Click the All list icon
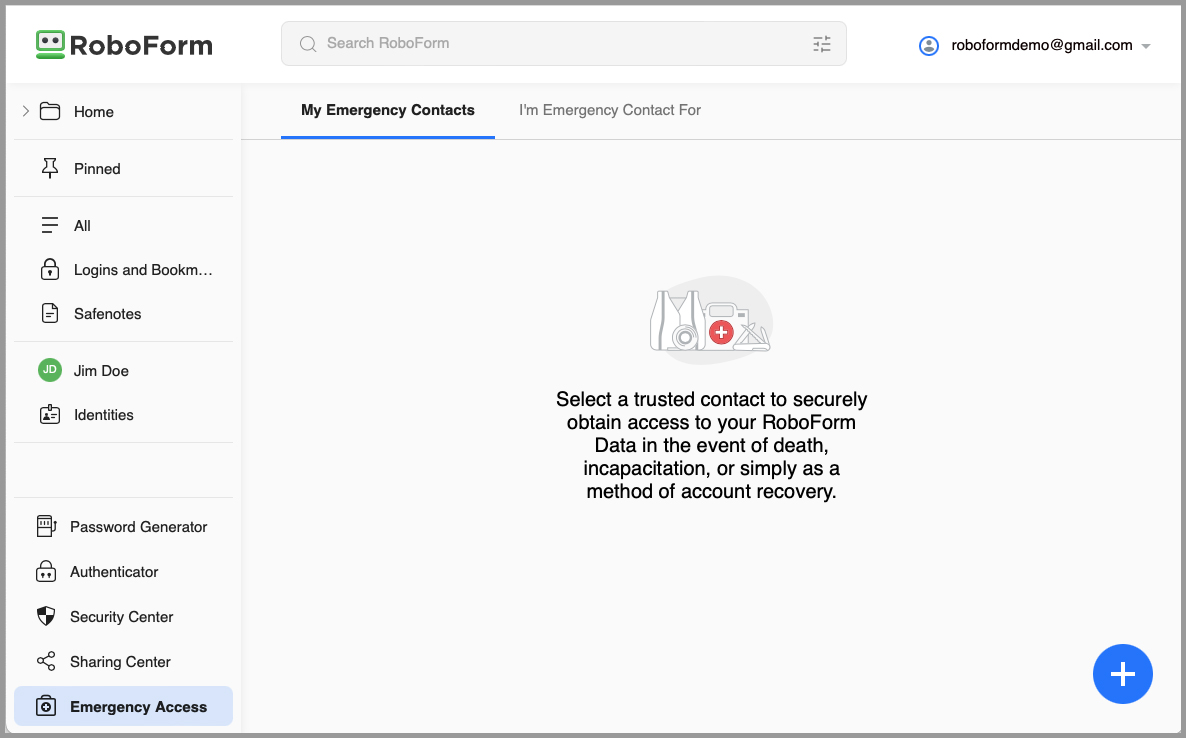 point(50,225)
